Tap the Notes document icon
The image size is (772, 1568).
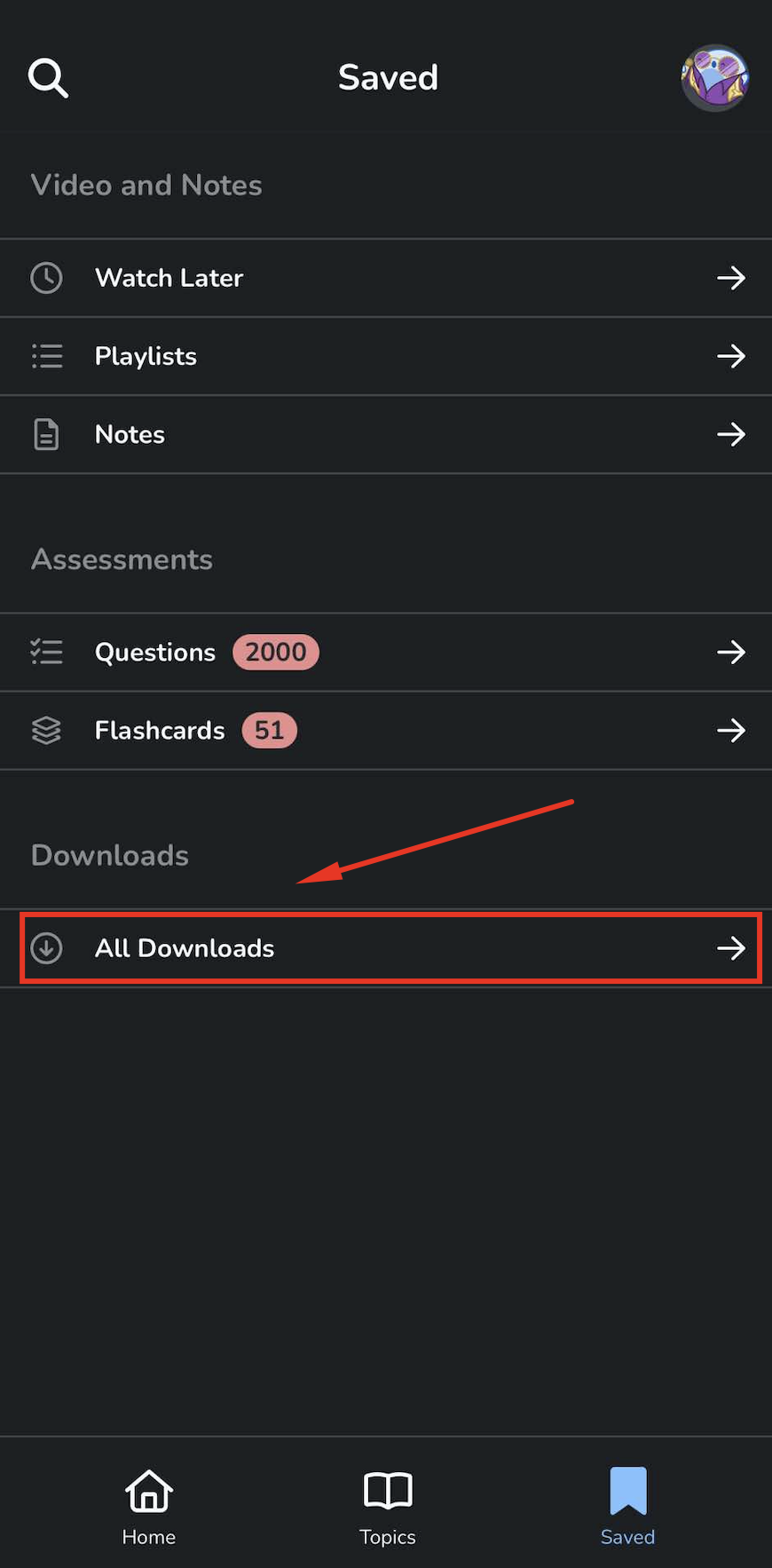[x=46, y=434]
